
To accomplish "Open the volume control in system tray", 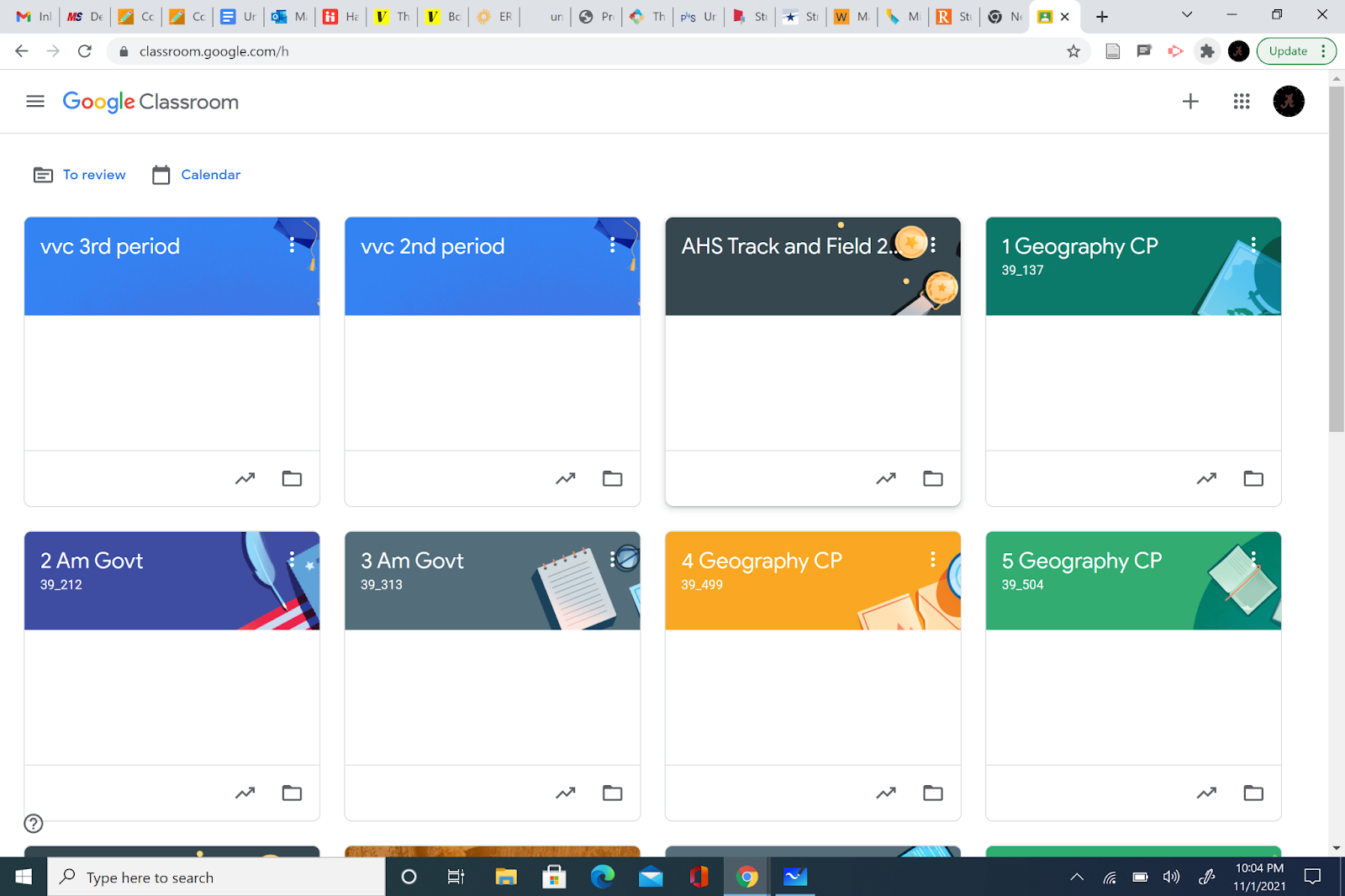I will pos(1171,878).
